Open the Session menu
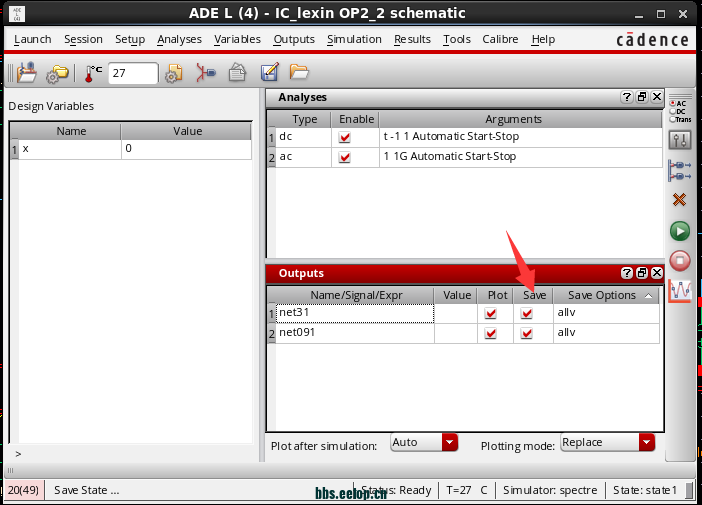 pyautogui.click(x=83, y=39)
